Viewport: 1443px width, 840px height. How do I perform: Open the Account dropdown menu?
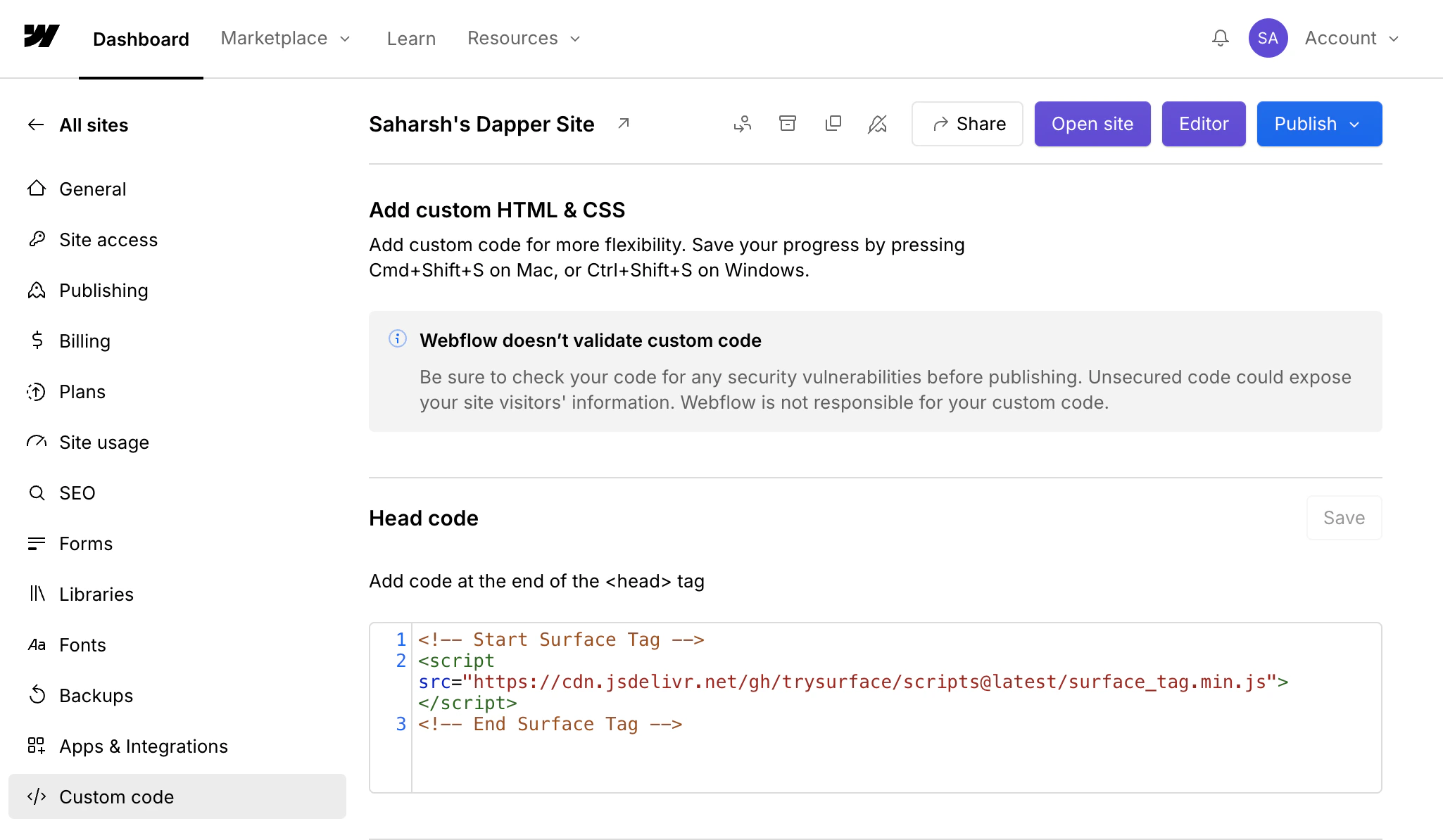tap(1351, 38)
